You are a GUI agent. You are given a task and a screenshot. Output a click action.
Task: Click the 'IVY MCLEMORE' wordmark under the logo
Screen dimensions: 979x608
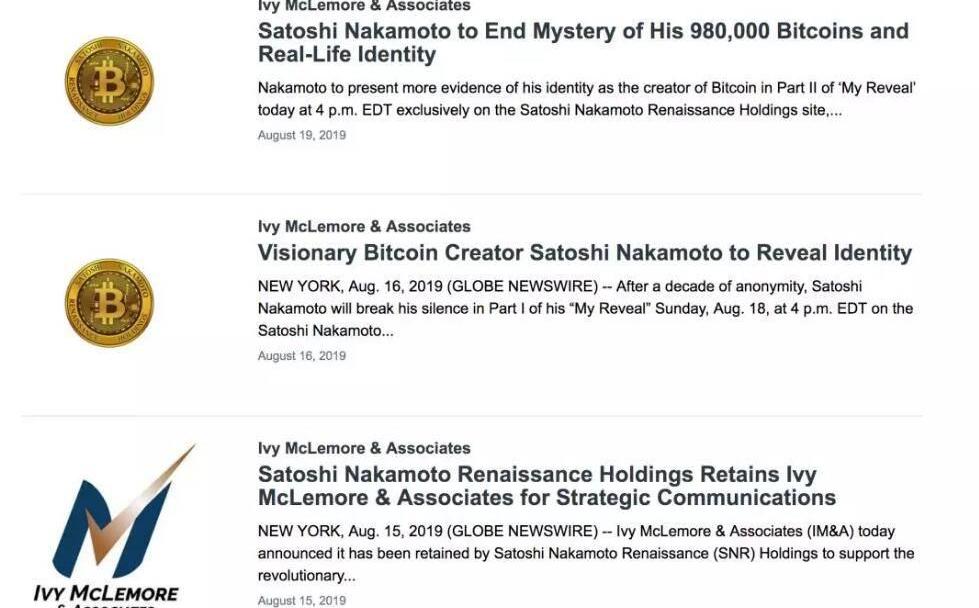click(106, 594)
